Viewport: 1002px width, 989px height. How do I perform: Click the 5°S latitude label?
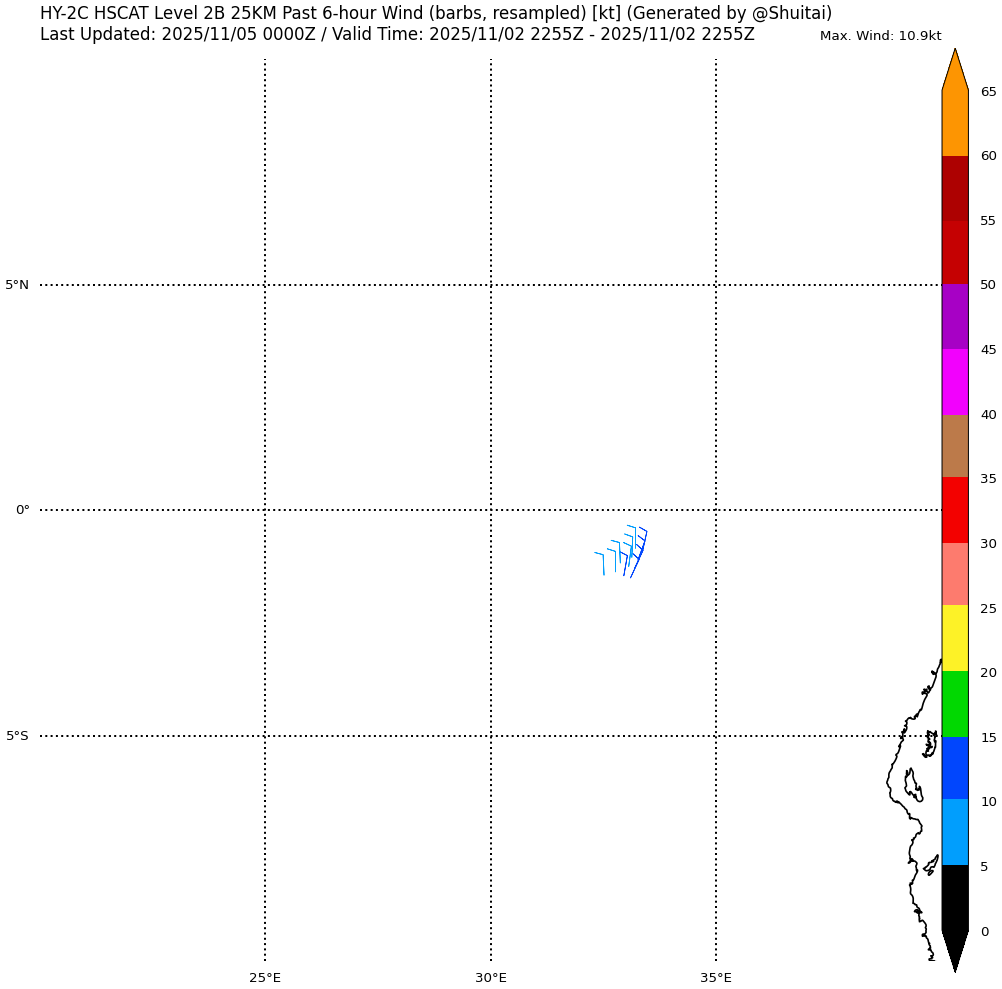click(18, 736)
